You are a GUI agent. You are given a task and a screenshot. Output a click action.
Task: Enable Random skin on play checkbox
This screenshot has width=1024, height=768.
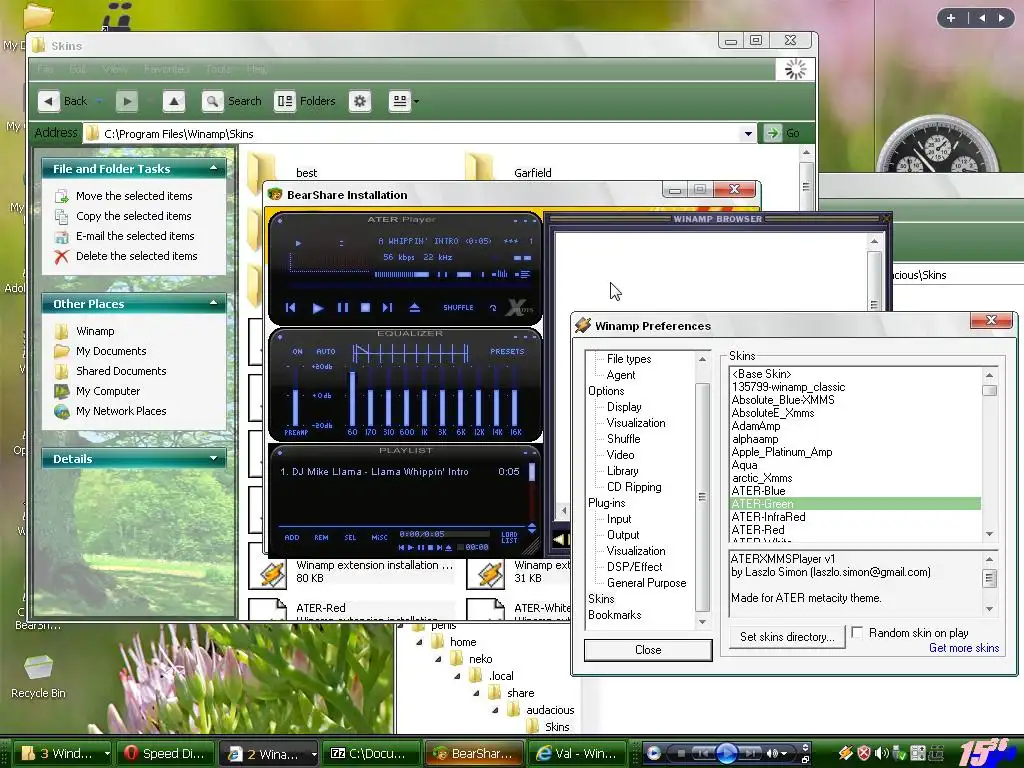tap(857, 633)
